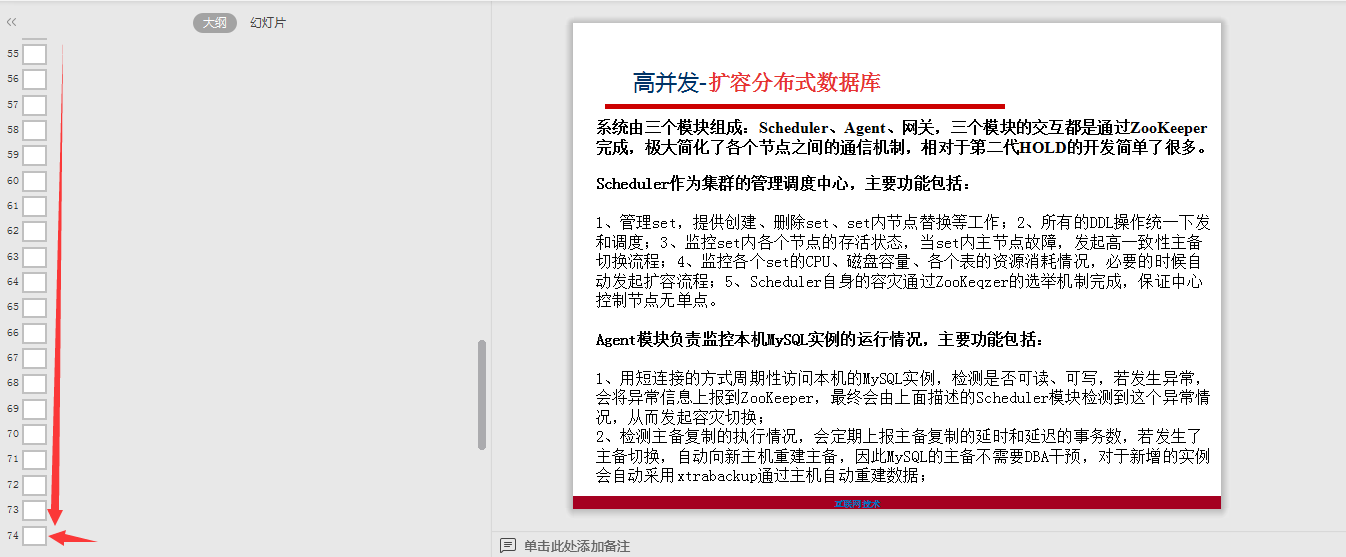Click the footer text 互联网技术 on the slide
Viewport: 1346px width, 557px height.
click(858, 503)
